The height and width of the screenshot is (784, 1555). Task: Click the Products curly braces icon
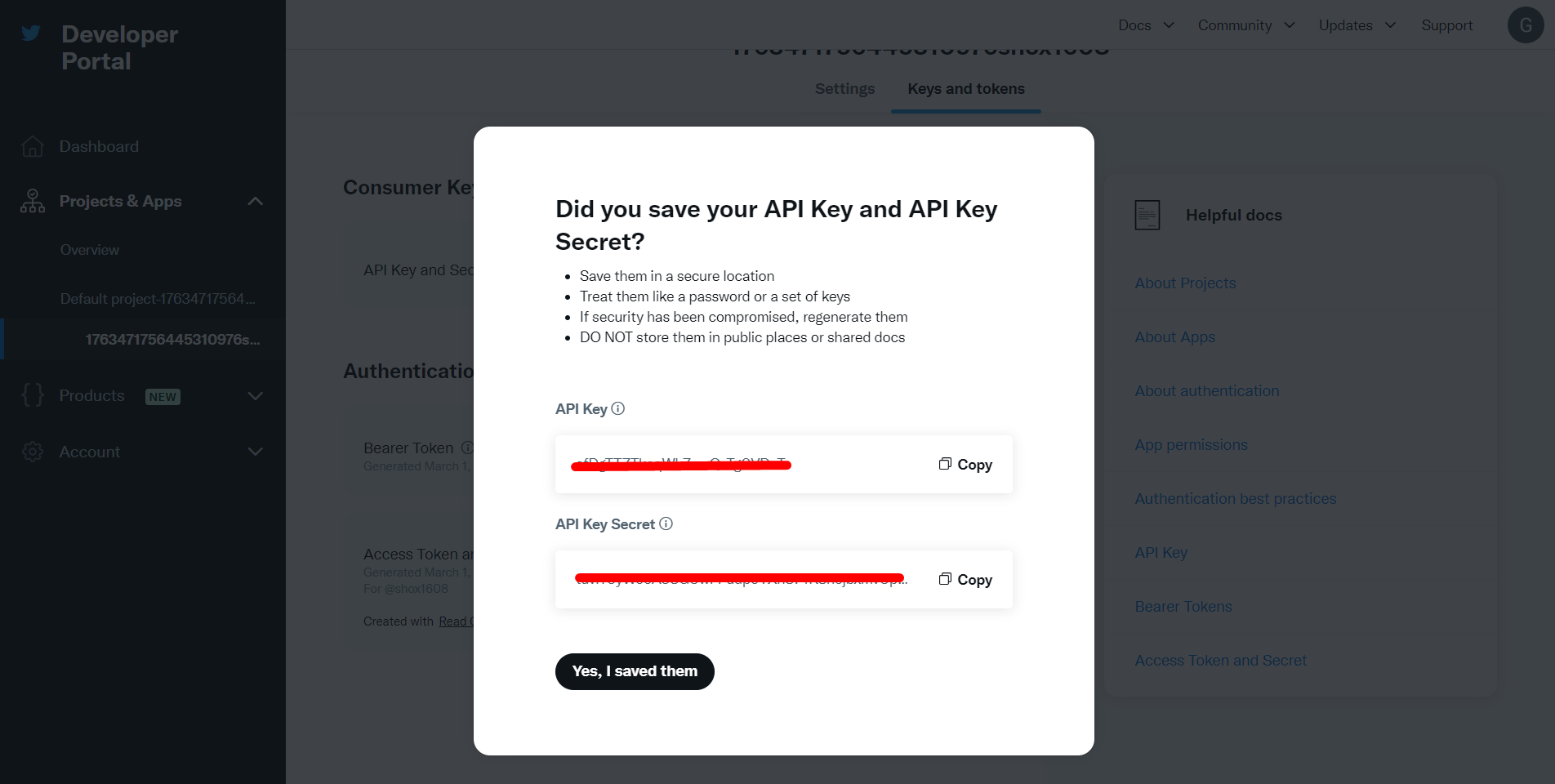(33, 395)
